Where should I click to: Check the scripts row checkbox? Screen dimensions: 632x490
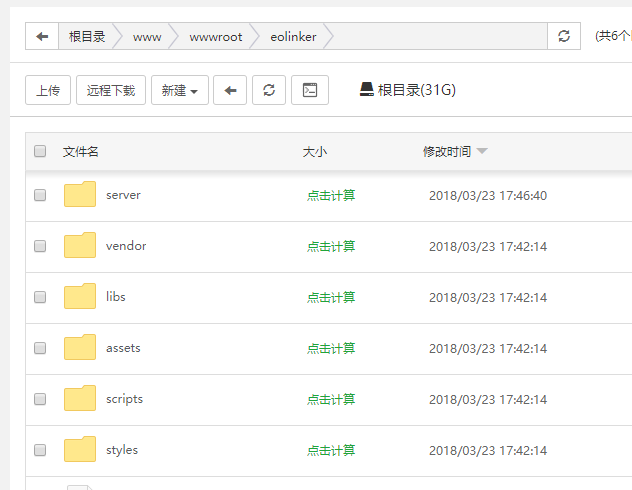pyautogui.click(x=40, y=399)
